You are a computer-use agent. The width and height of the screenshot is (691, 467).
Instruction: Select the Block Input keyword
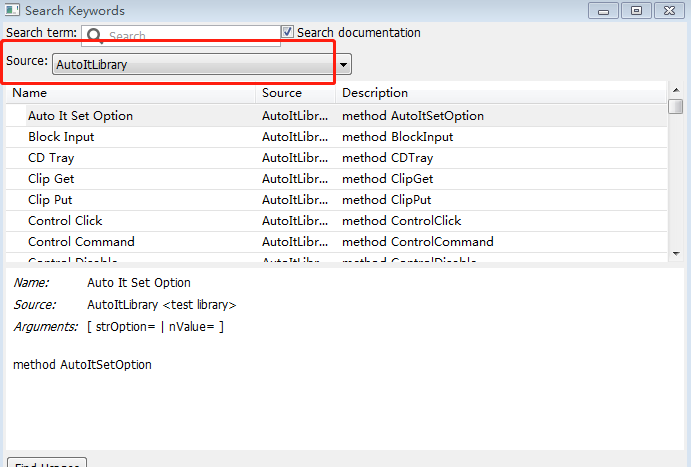61,137
